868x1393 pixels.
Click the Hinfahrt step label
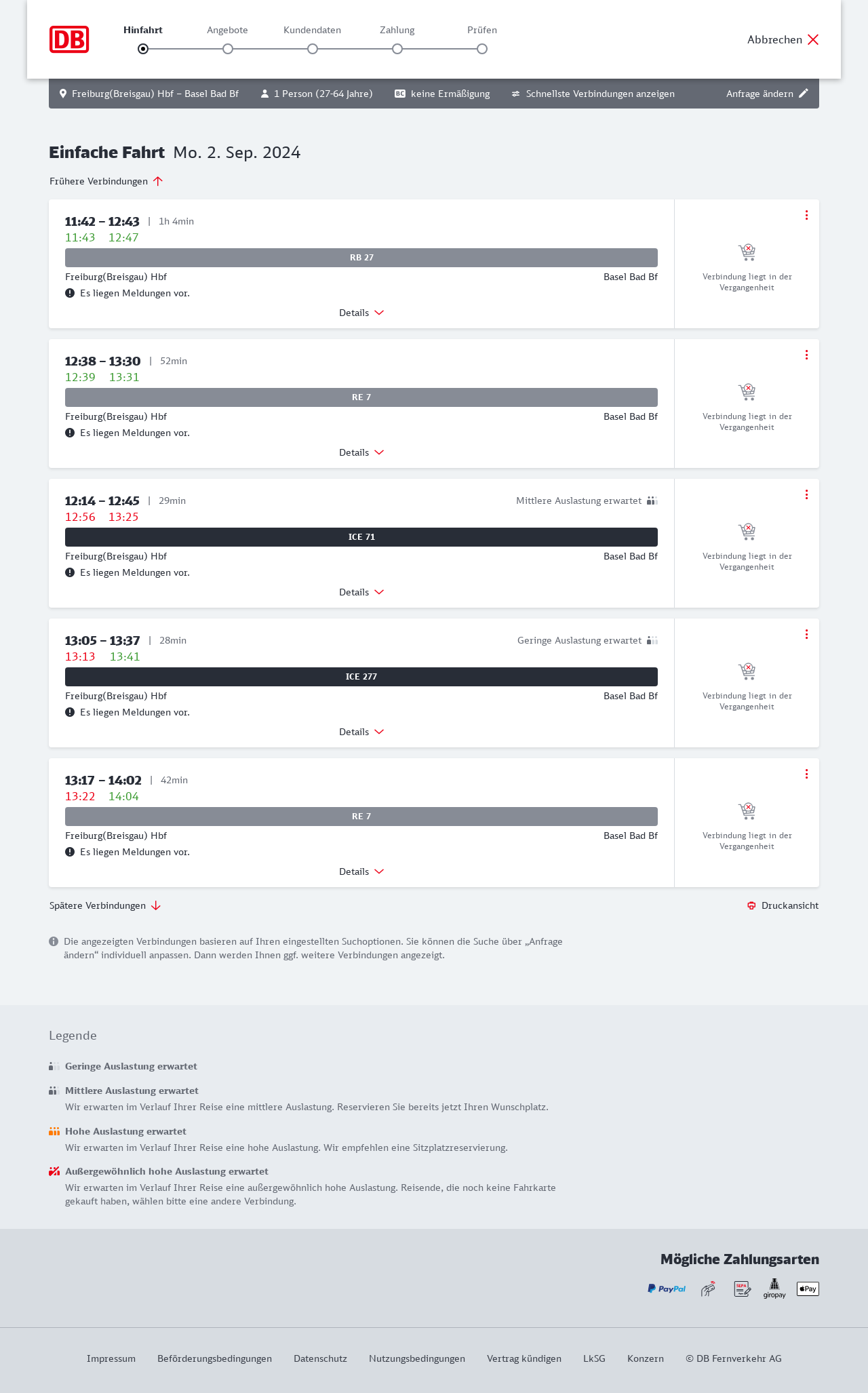[x=143, y=30]
